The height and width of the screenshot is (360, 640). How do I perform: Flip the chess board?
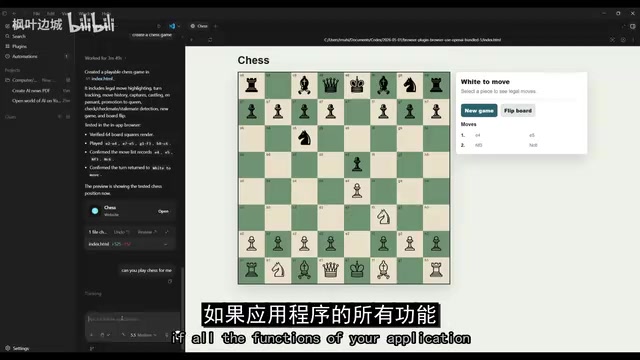tap(518, 111)
